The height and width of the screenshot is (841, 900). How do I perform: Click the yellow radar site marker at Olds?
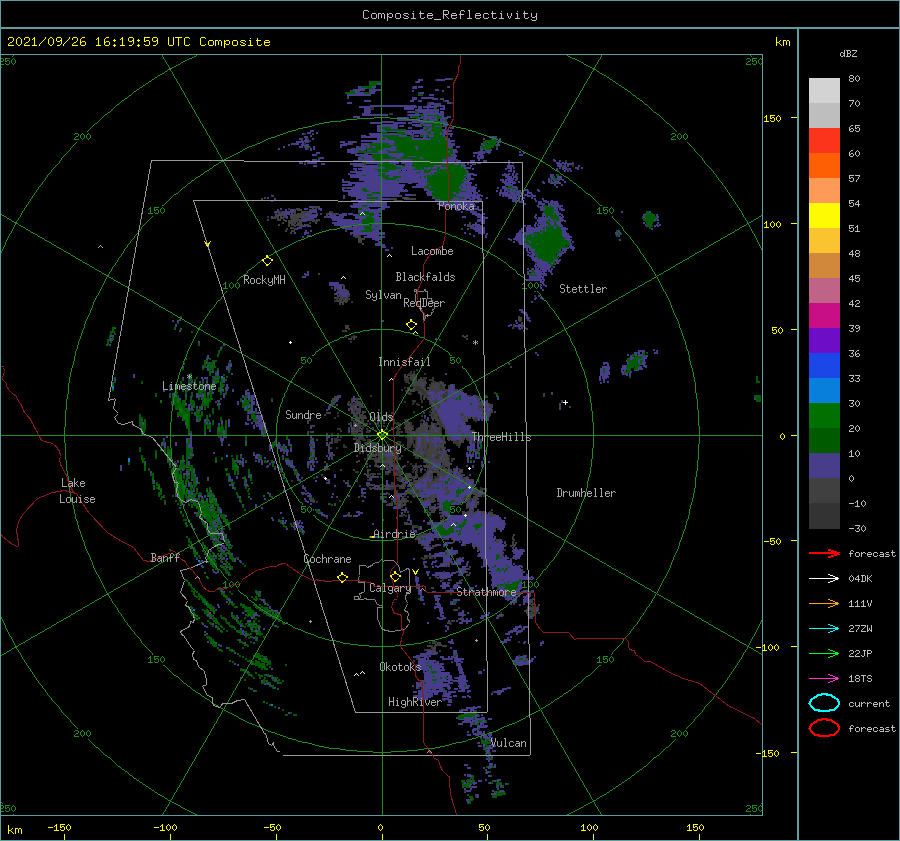click(382, 435)
